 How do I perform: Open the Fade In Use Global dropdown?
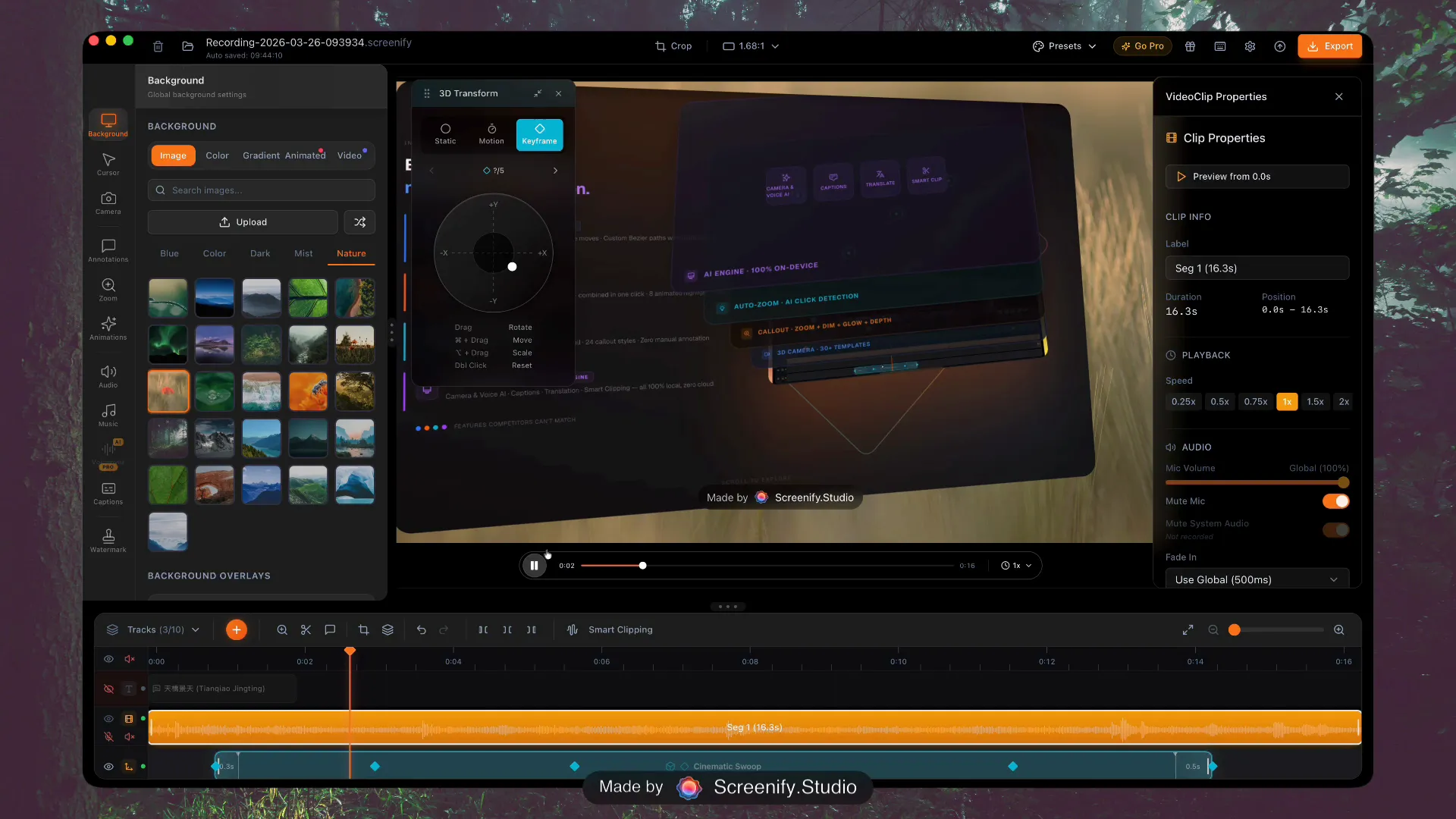(1257, 579)
